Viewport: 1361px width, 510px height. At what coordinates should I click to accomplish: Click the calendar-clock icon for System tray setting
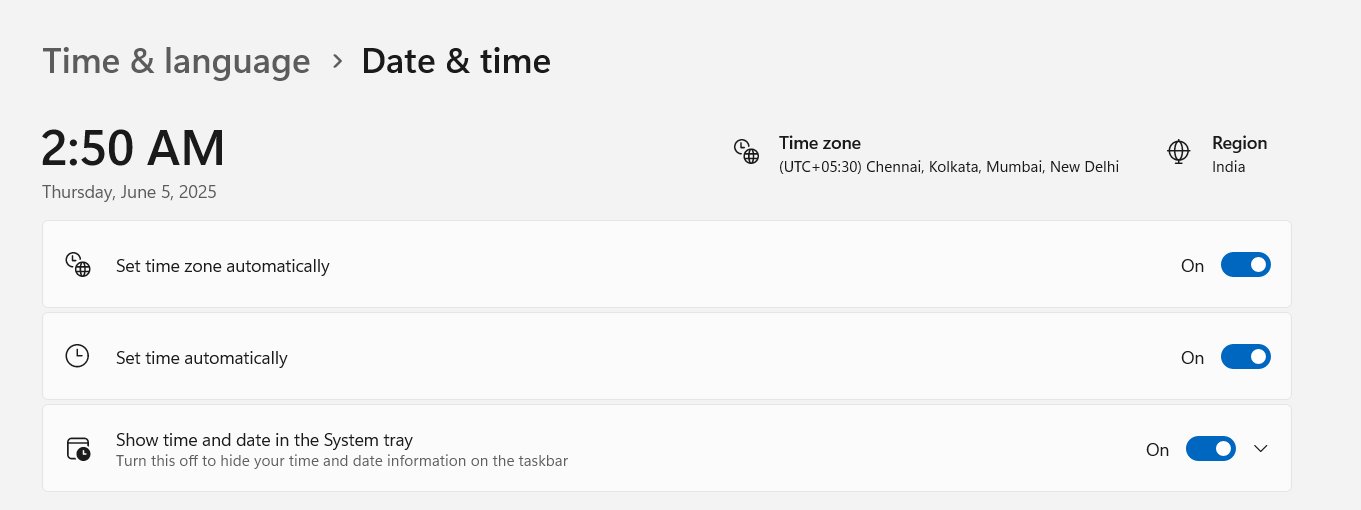(x=78, y=449)
